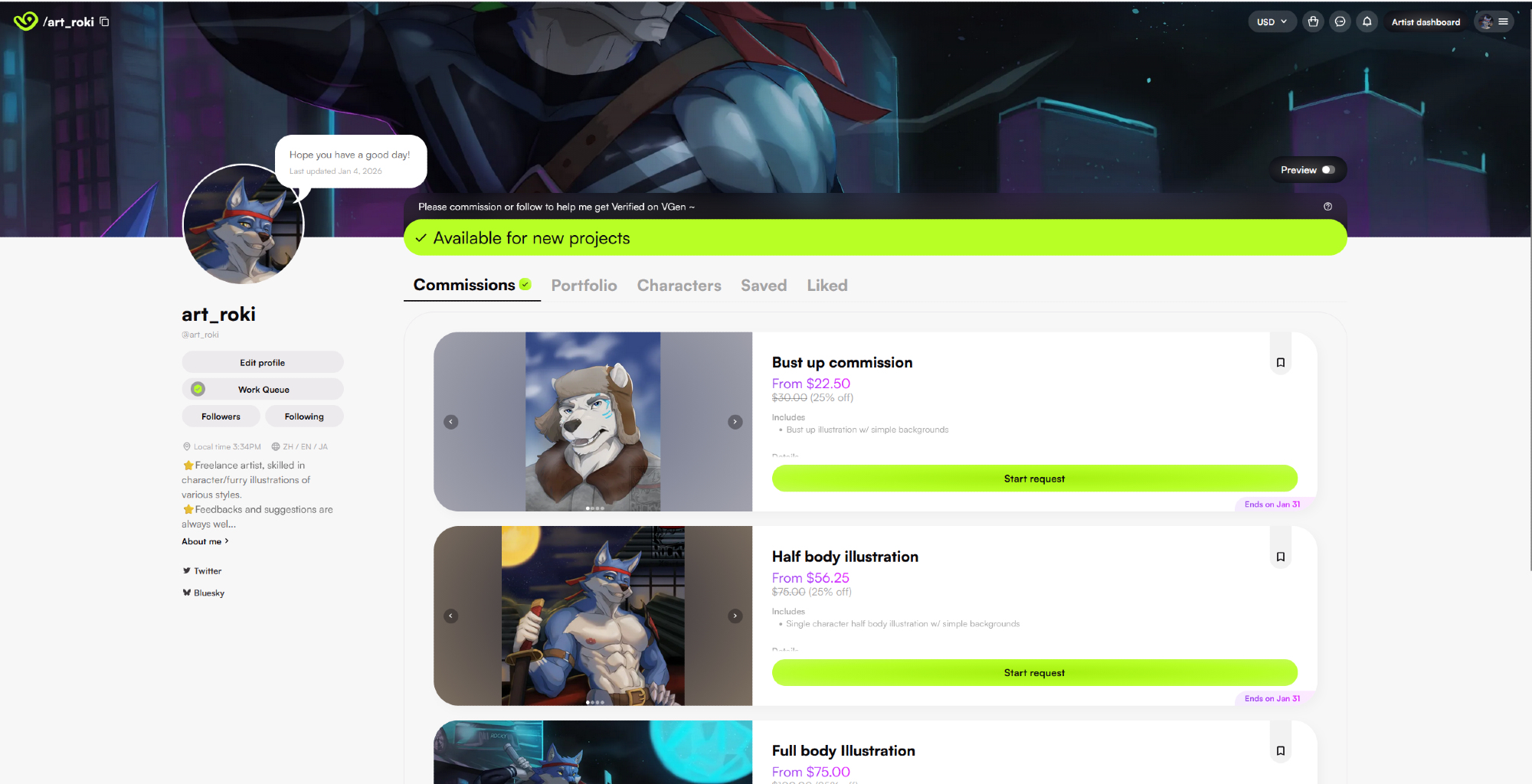The width and height of the screenshot is (1532, 784).
Task: Open the shopping bag icon
Action: pyautogui.click(x=1313, y=21)
